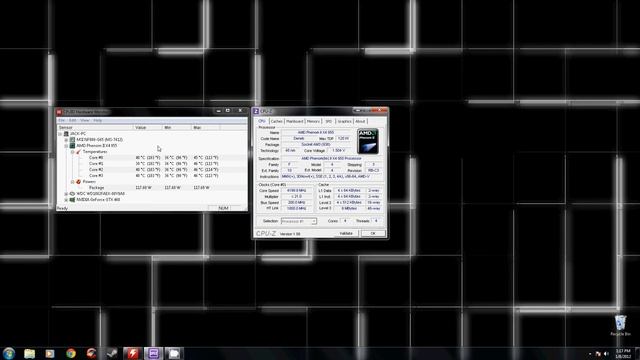Screen dimensions: 640x360
Task: Click the Core Speed value field
Action: [x=297, y=191]
